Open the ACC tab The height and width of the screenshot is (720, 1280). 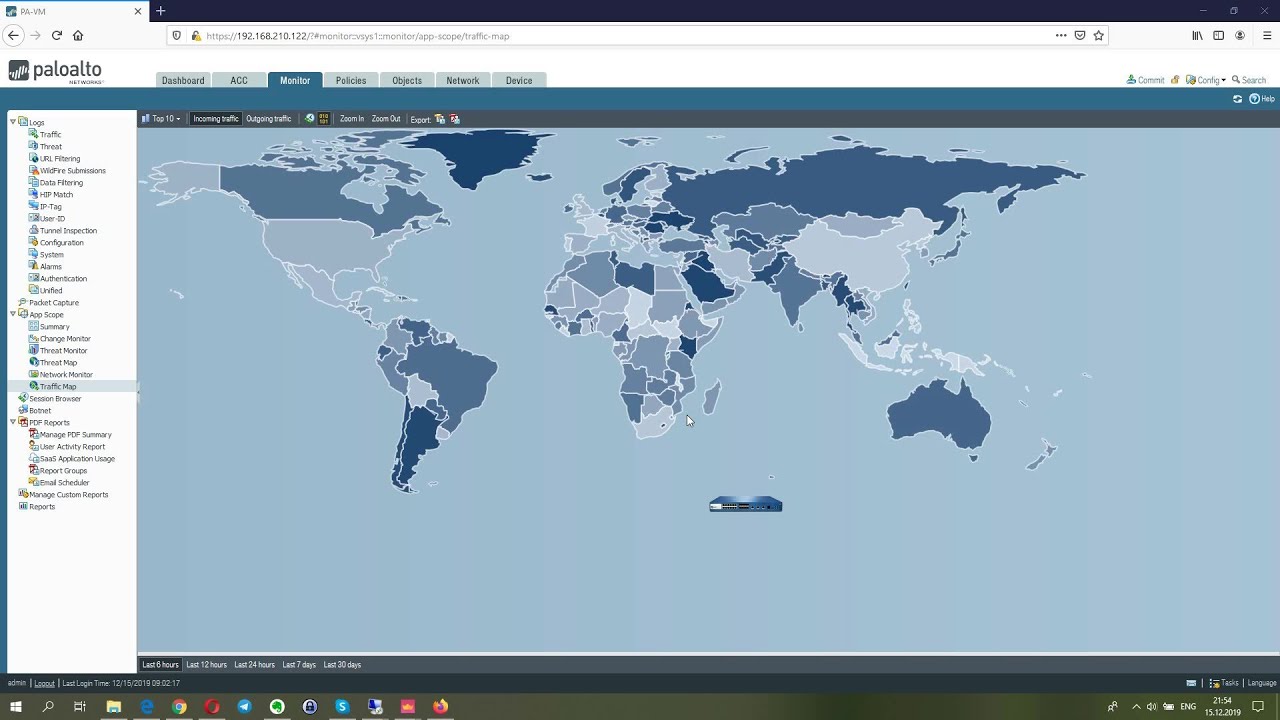point(239,80)
